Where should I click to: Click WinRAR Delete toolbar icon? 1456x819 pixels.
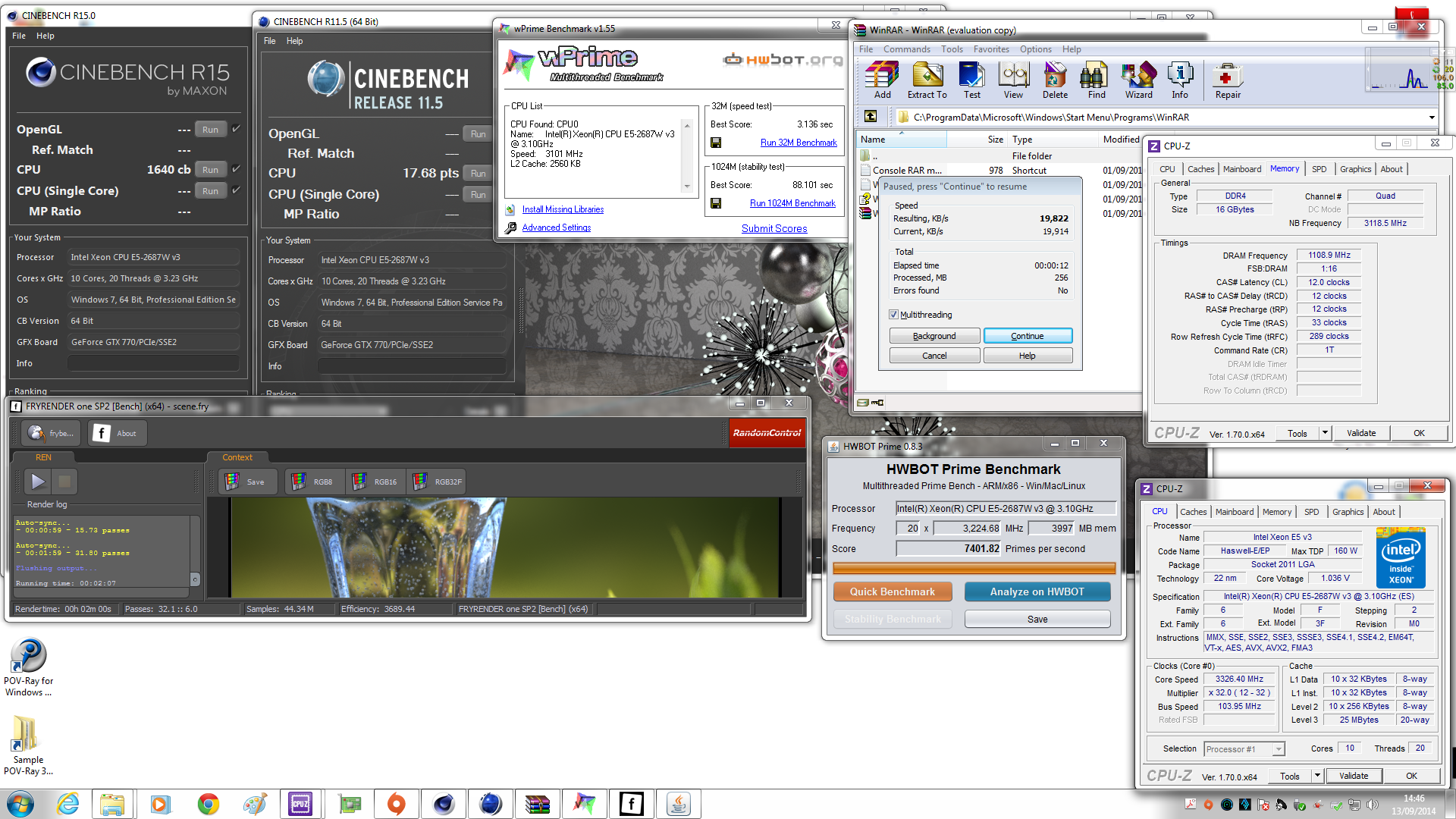(1055, 81)
